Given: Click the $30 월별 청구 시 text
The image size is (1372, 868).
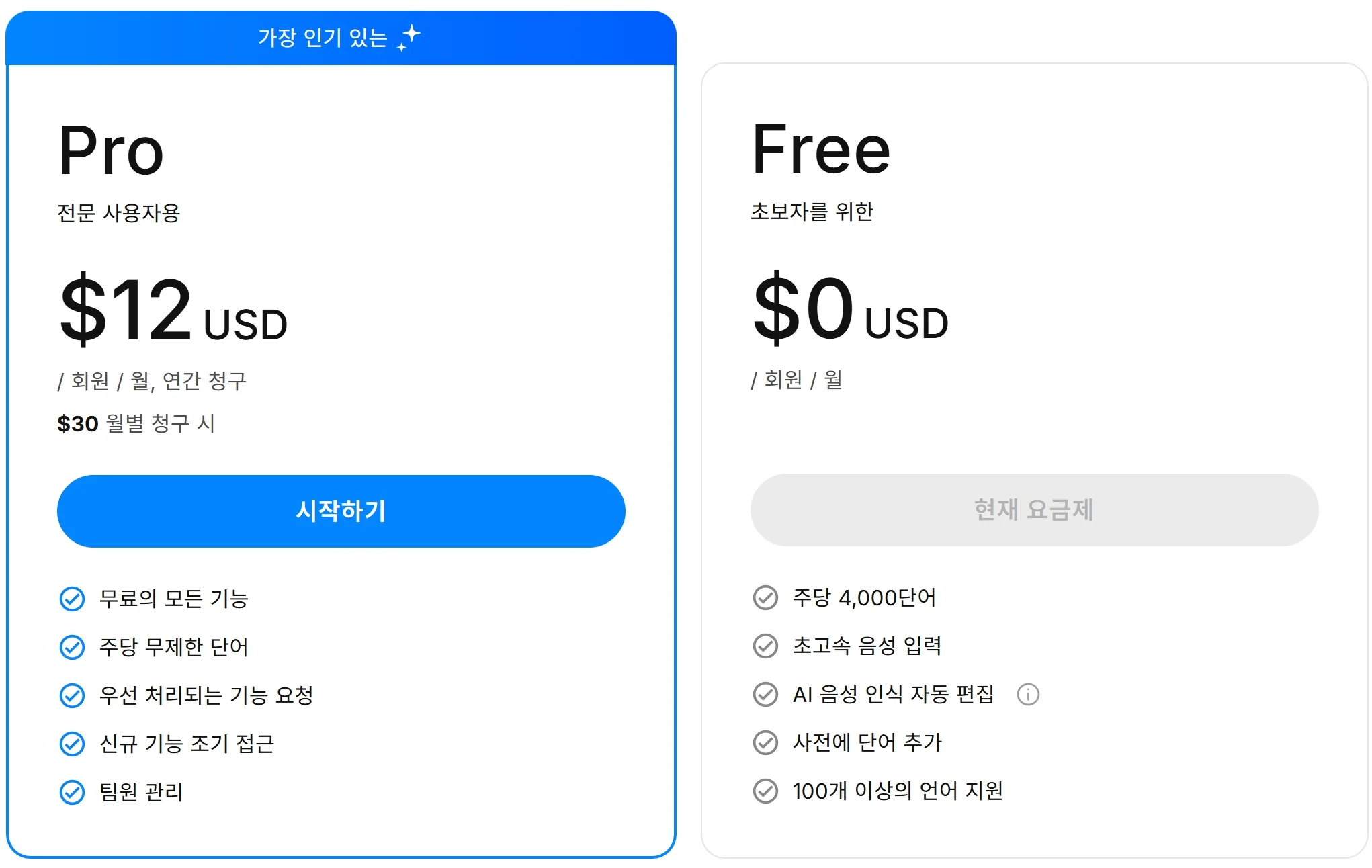Looking at the screenshot, I should point(137,423).
